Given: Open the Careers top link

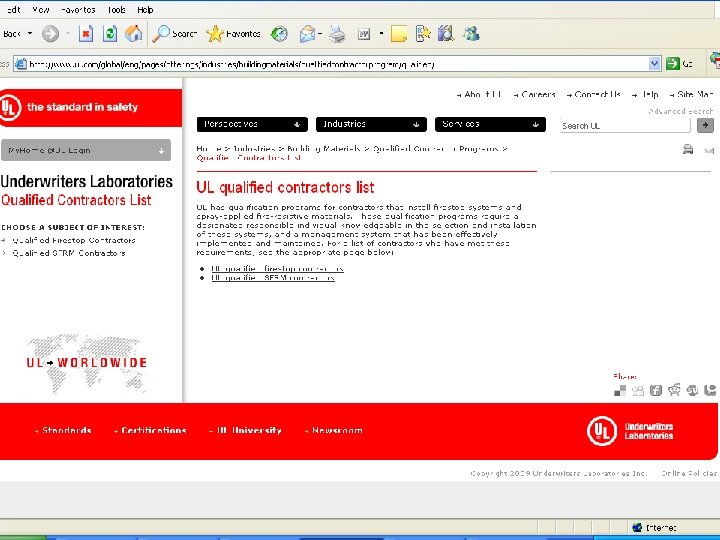Looking at the screenshot, I should click(538, 94).
